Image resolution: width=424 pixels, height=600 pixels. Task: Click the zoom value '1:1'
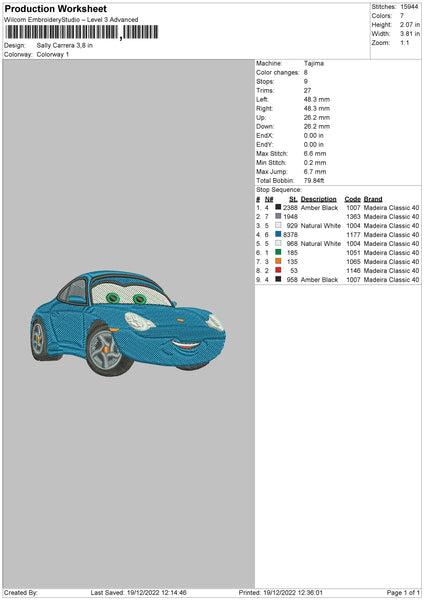pyautogui.click(x=405, y=42)
